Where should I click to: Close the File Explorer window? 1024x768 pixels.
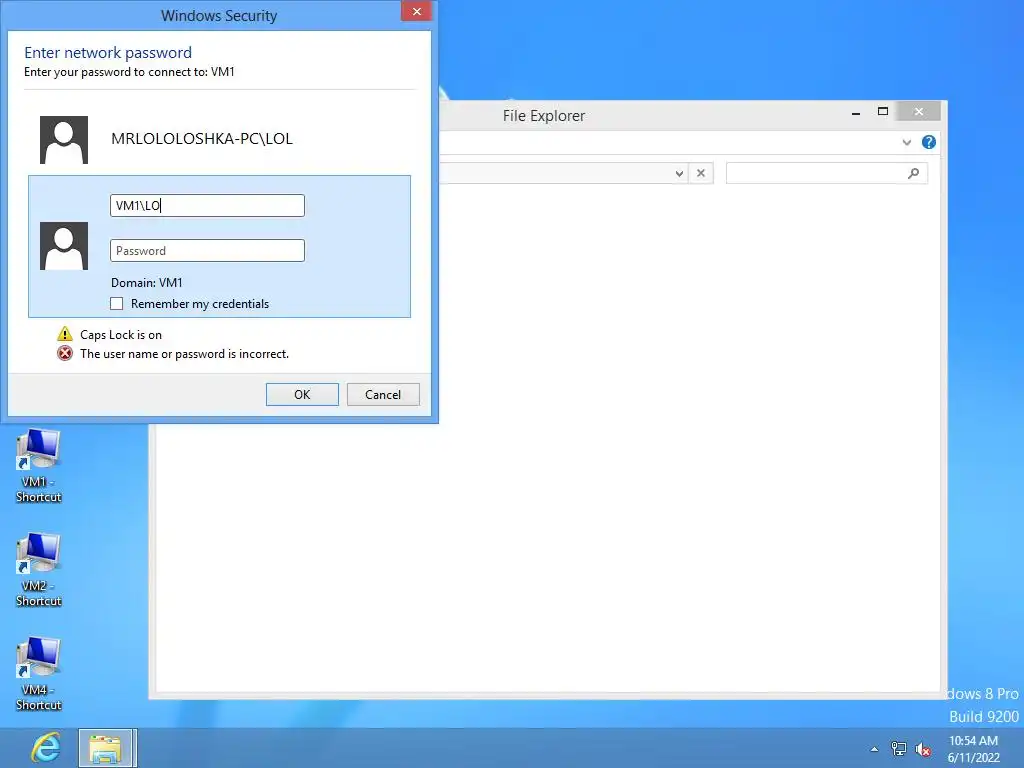[x=919, y=112]
